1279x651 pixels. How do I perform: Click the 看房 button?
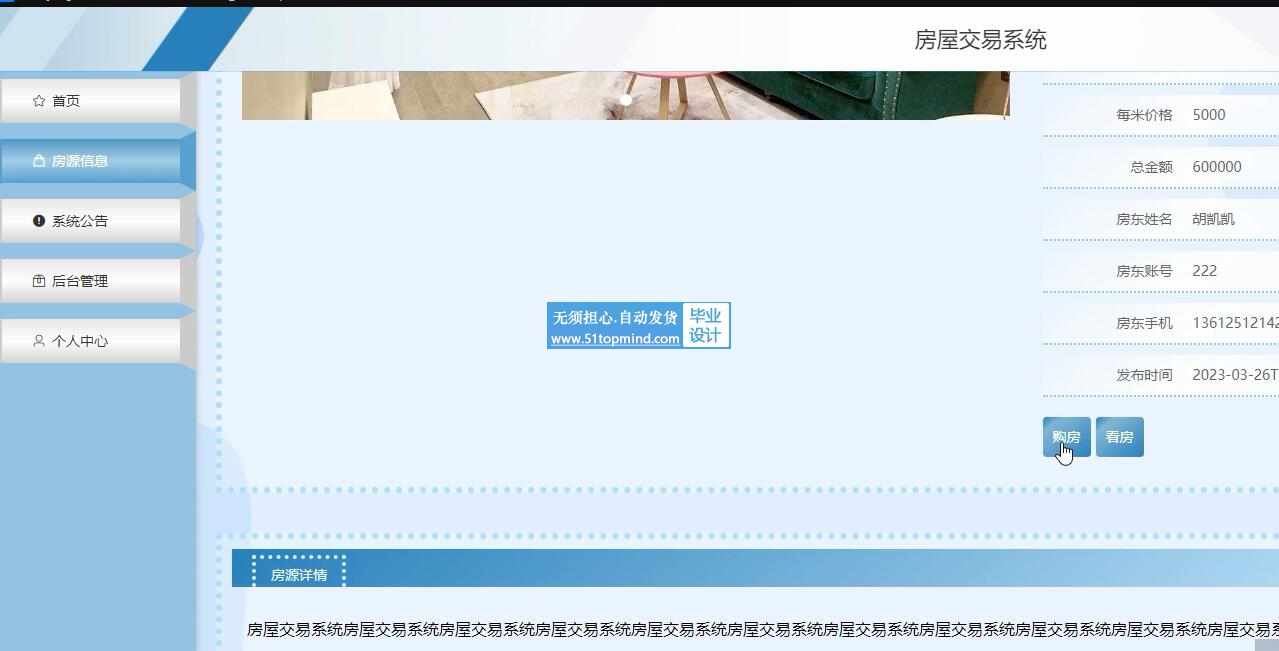pyautogui.click(x=1119, y=437)
